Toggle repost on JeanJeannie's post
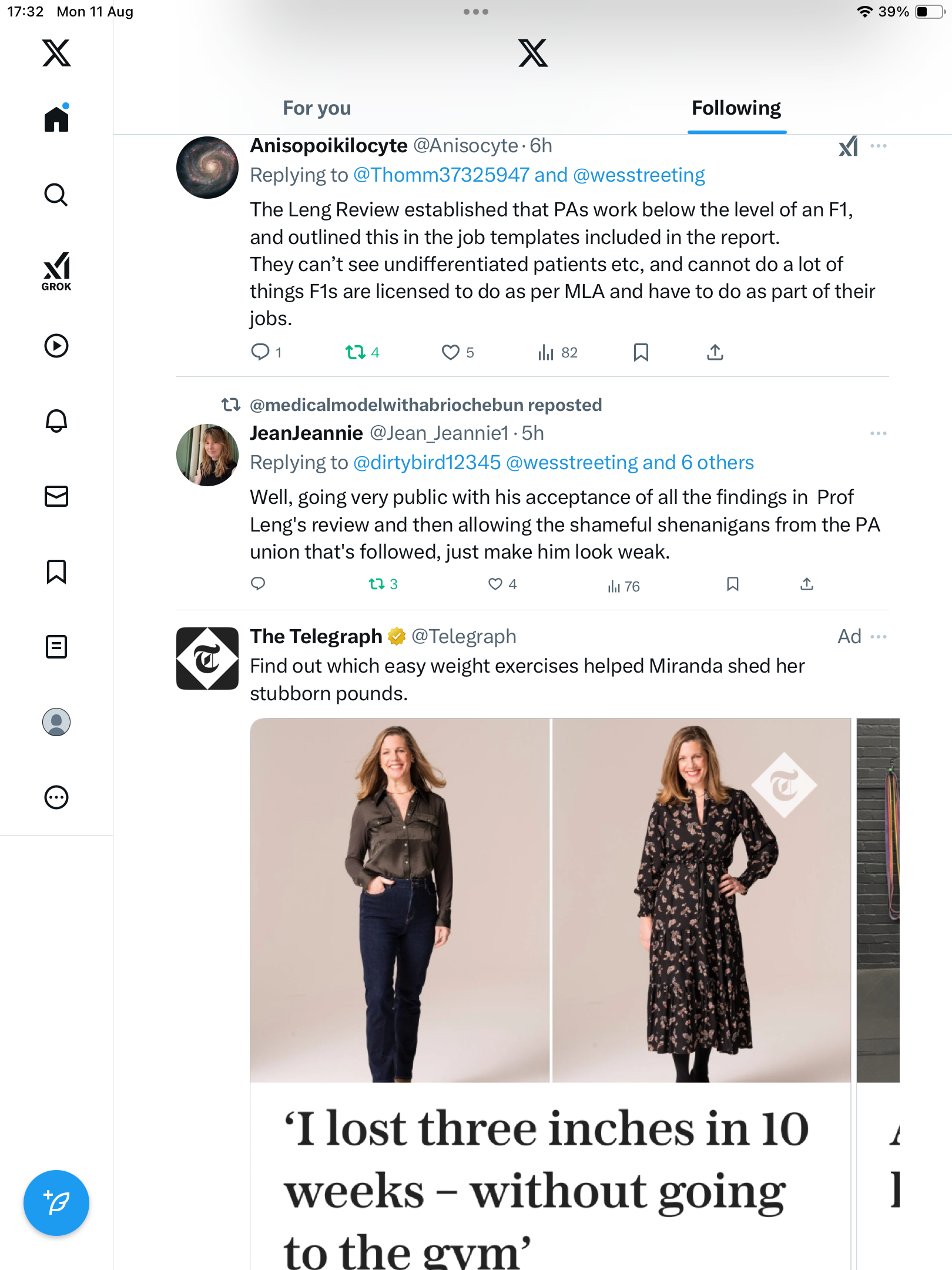 [x=377, y=584]
